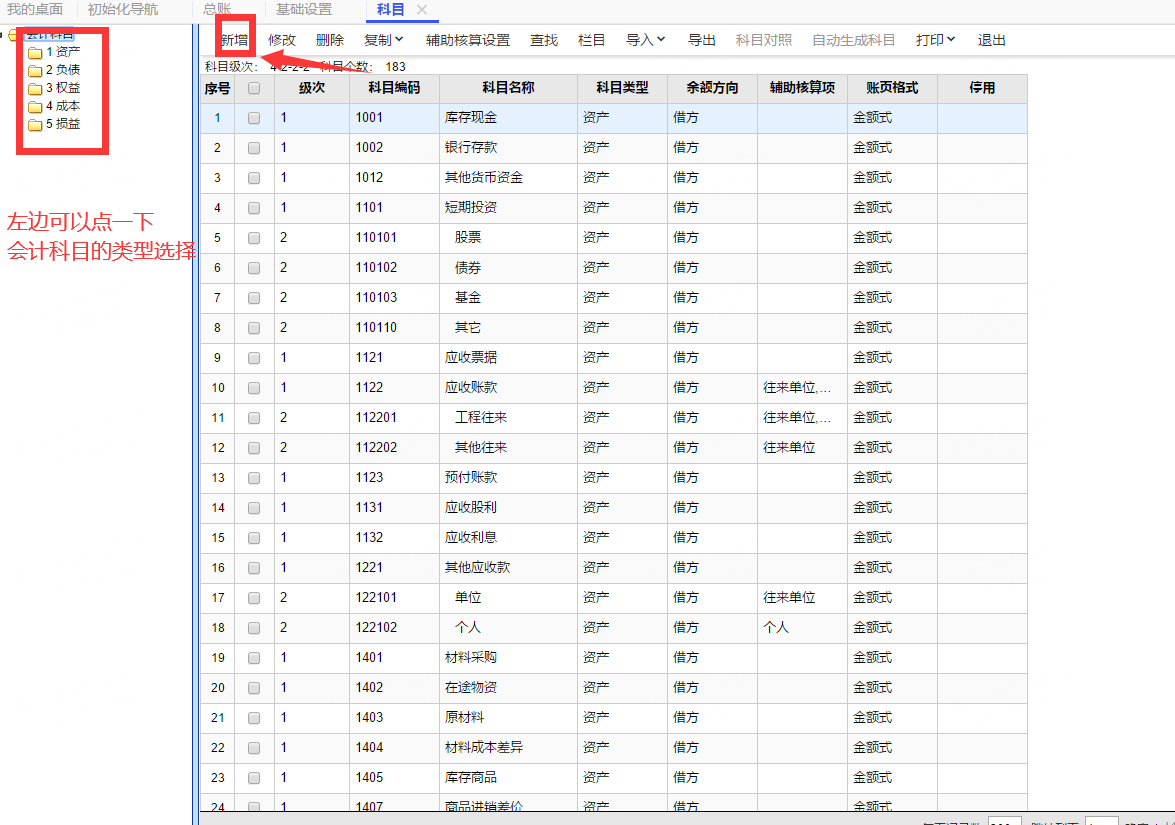Select the 成本 folder icon
1175x825 pixels.
click(x=35, y=106)
